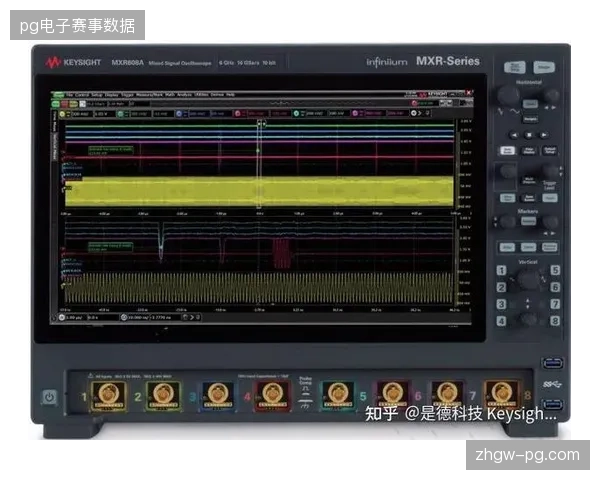The width and height of the screenshot is (600, 480).
Task: Push the navigation play forward key
Action: [x=543, y=135]
